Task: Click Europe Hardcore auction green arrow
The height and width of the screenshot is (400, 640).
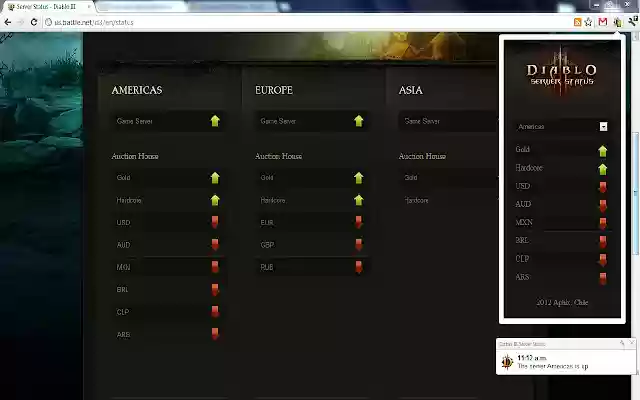Action: pyautogui.click(x=359, y=200)
